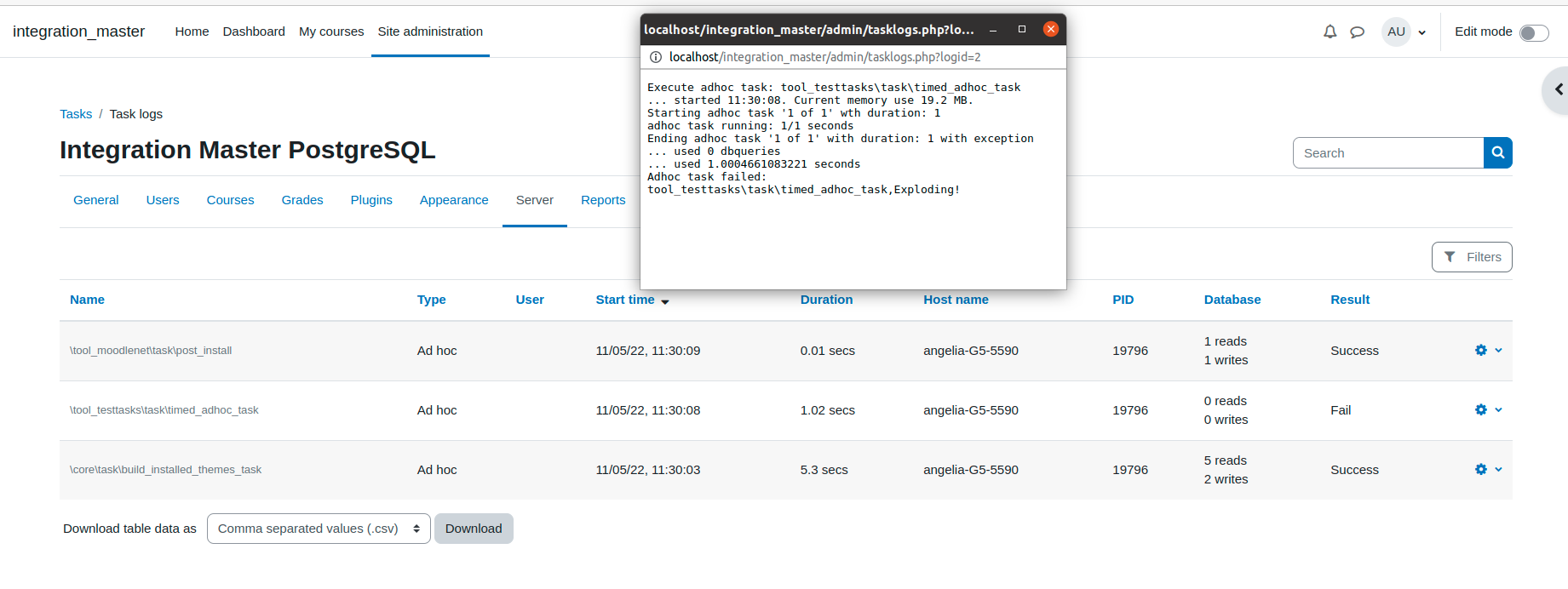Click the popup address bar URL
1568x589 pixels.
[x=825, y=57]
